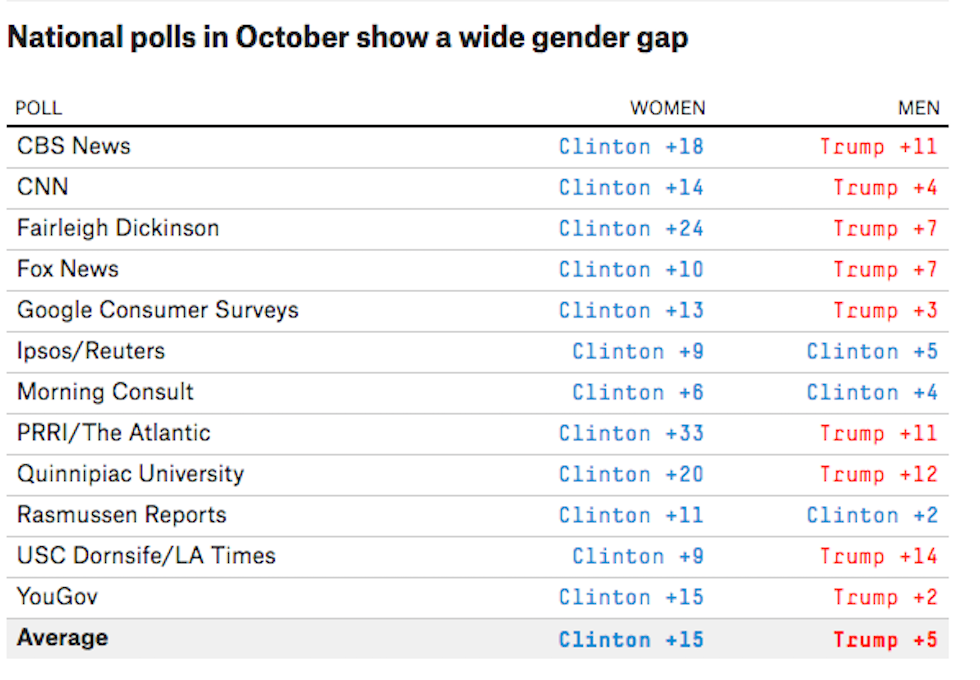Select the Fairleigh Dickinson poll name

[x=118, y=228]
